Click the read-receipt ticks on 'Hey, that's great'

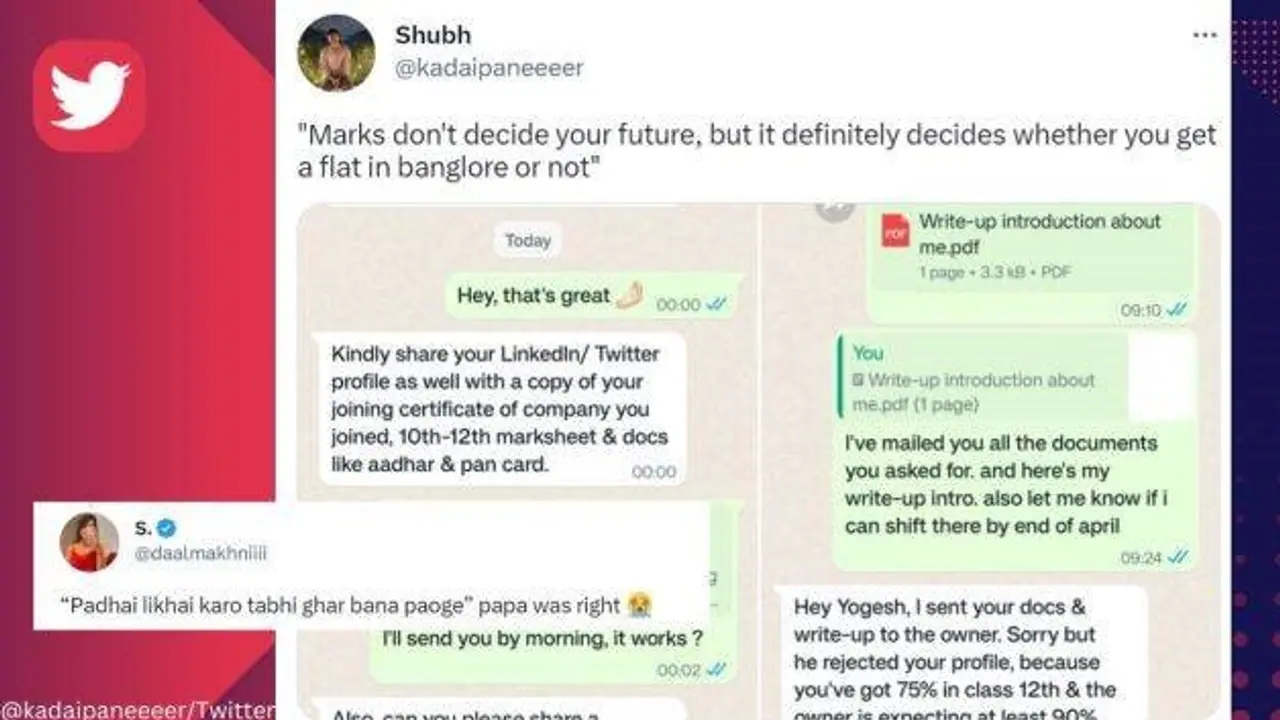(x=717, y=305)
